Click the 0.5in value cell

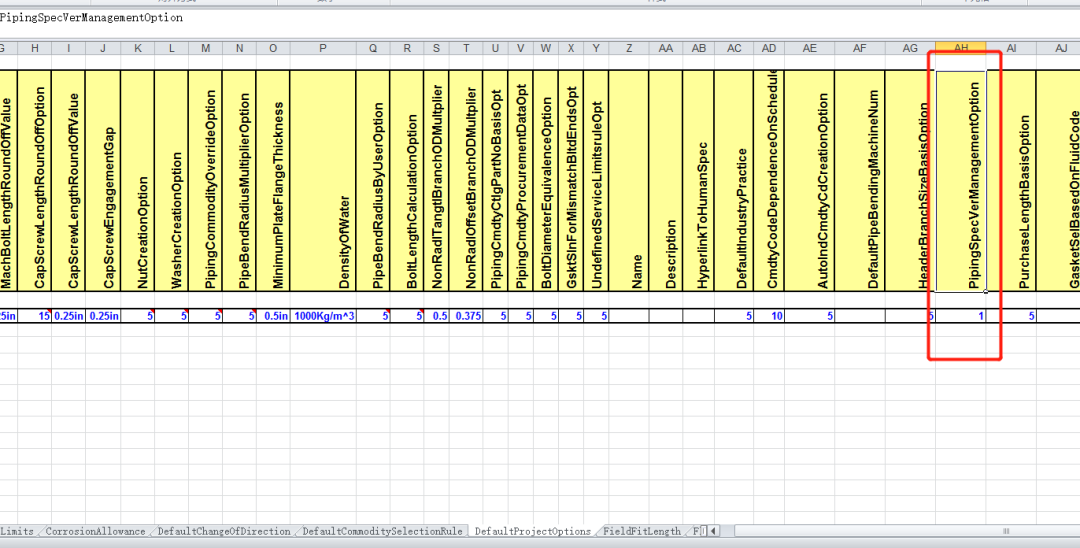click(x=273, y=316)
